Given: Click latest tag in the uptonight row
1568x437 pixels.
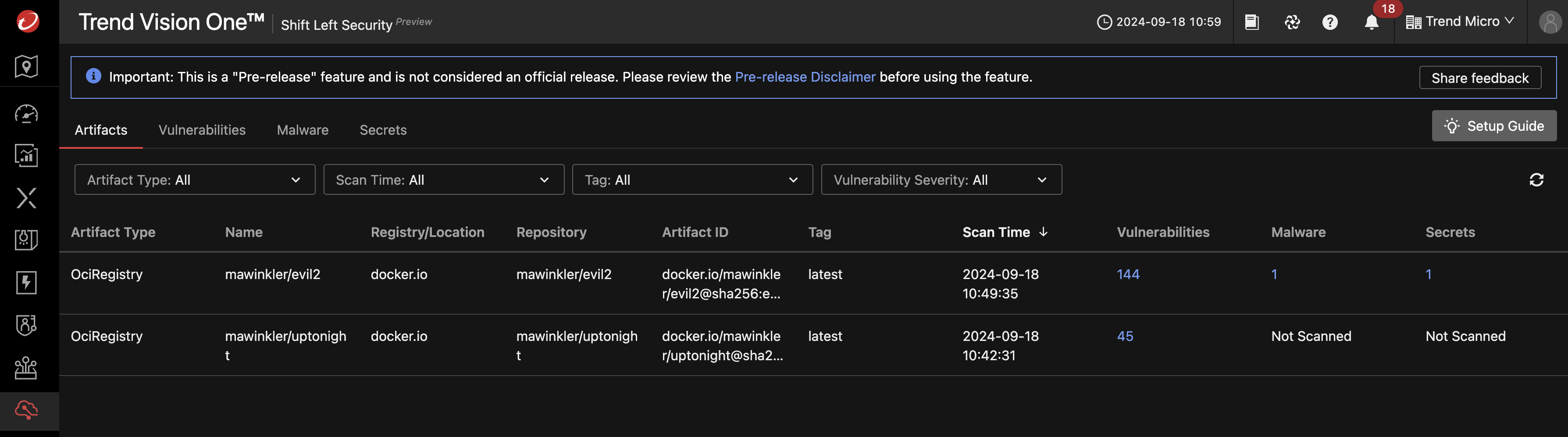Looking at the screenshot, I should pyautogui.click(x=825, y=337).
